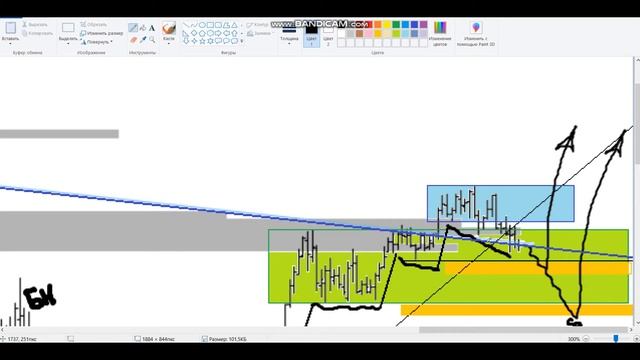Choose the Left arrow shape
Image resolution: width=640 pixels, height=360 pixels.
tap(227, 33)
